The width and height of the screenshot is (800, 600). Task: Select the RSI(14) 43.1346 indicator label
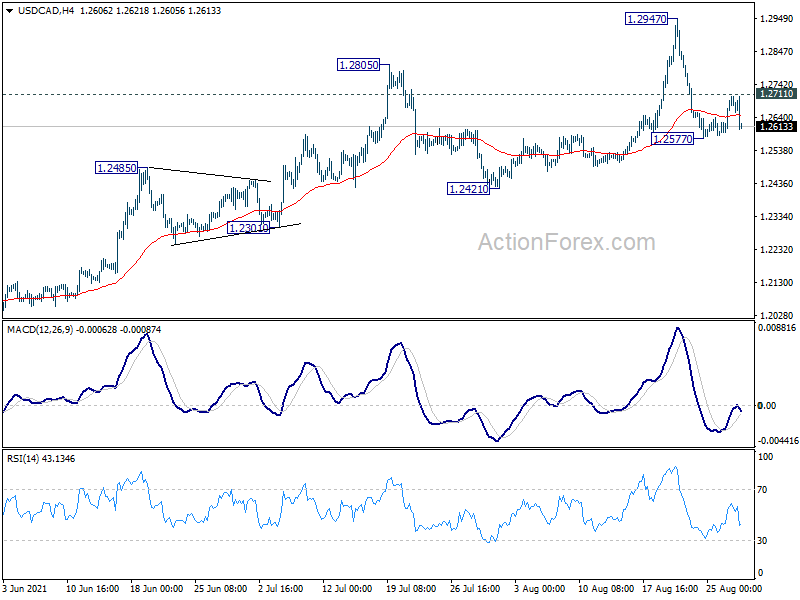click(x=41, y=459)
